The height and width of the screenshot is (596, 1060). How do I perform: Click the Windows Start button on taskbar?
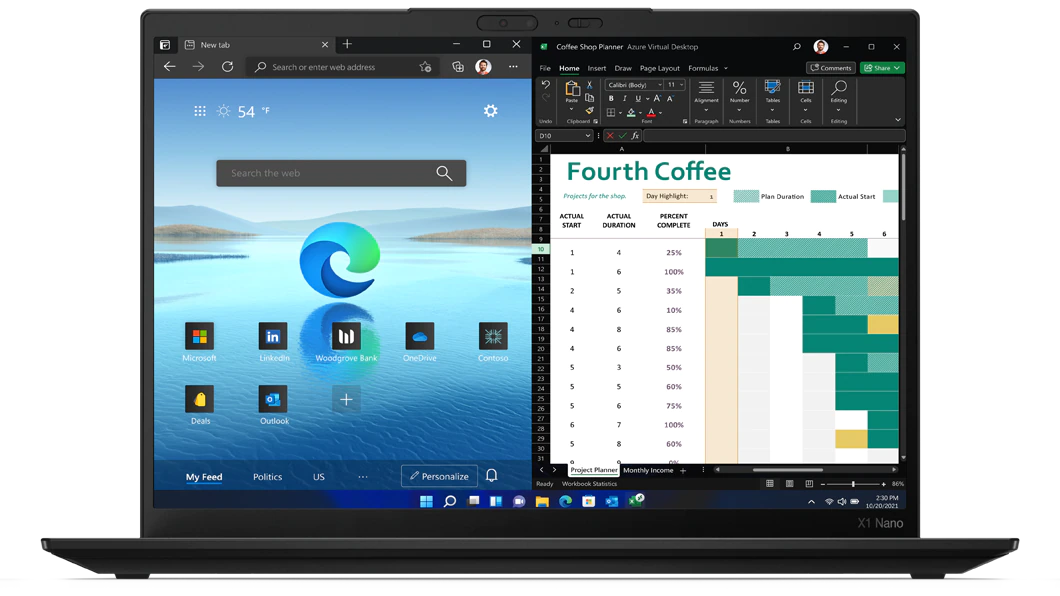click(x=427, y=501)
